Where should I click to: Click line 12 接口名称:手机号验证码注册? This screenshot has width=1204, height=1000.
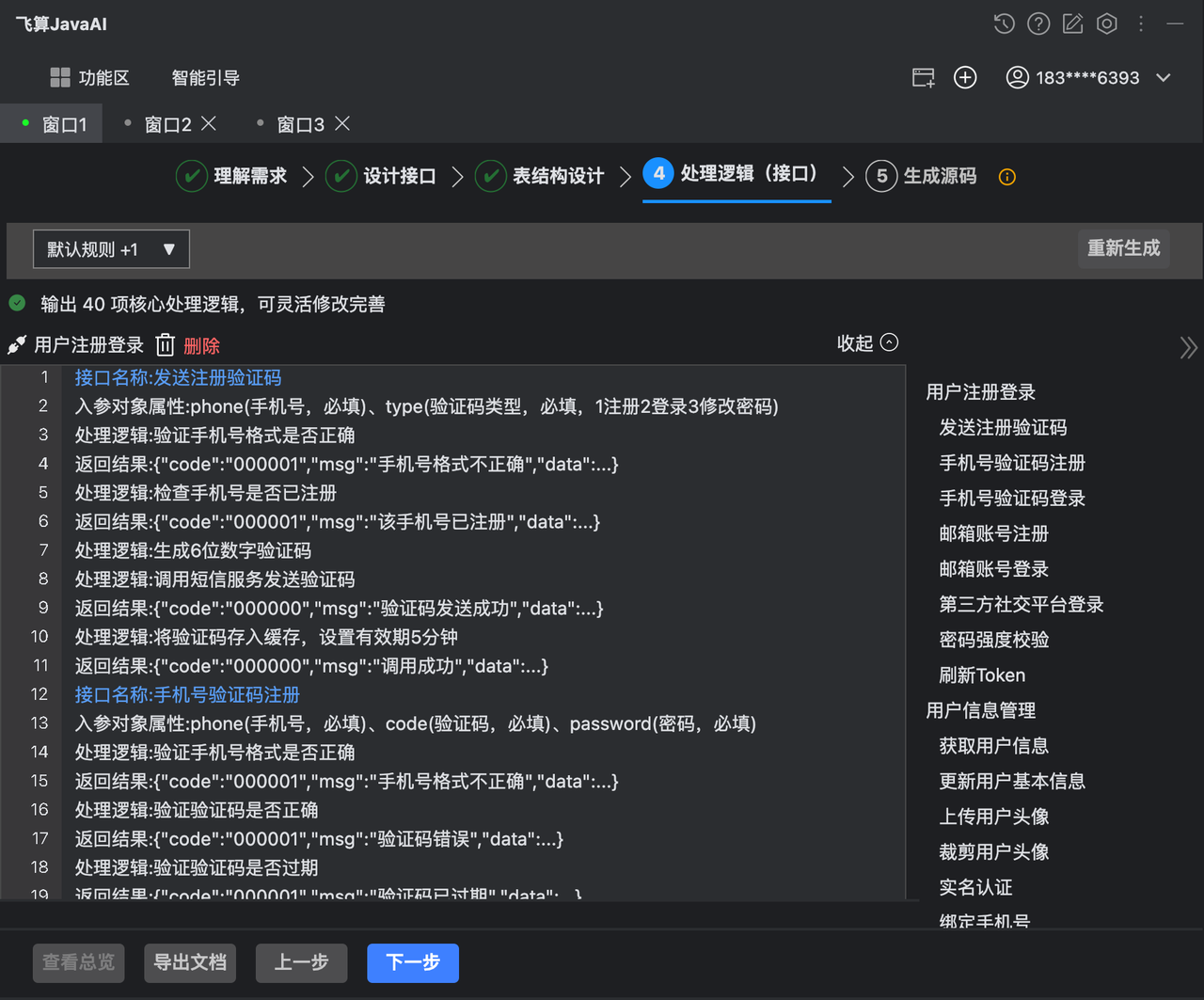pos(187,694)
